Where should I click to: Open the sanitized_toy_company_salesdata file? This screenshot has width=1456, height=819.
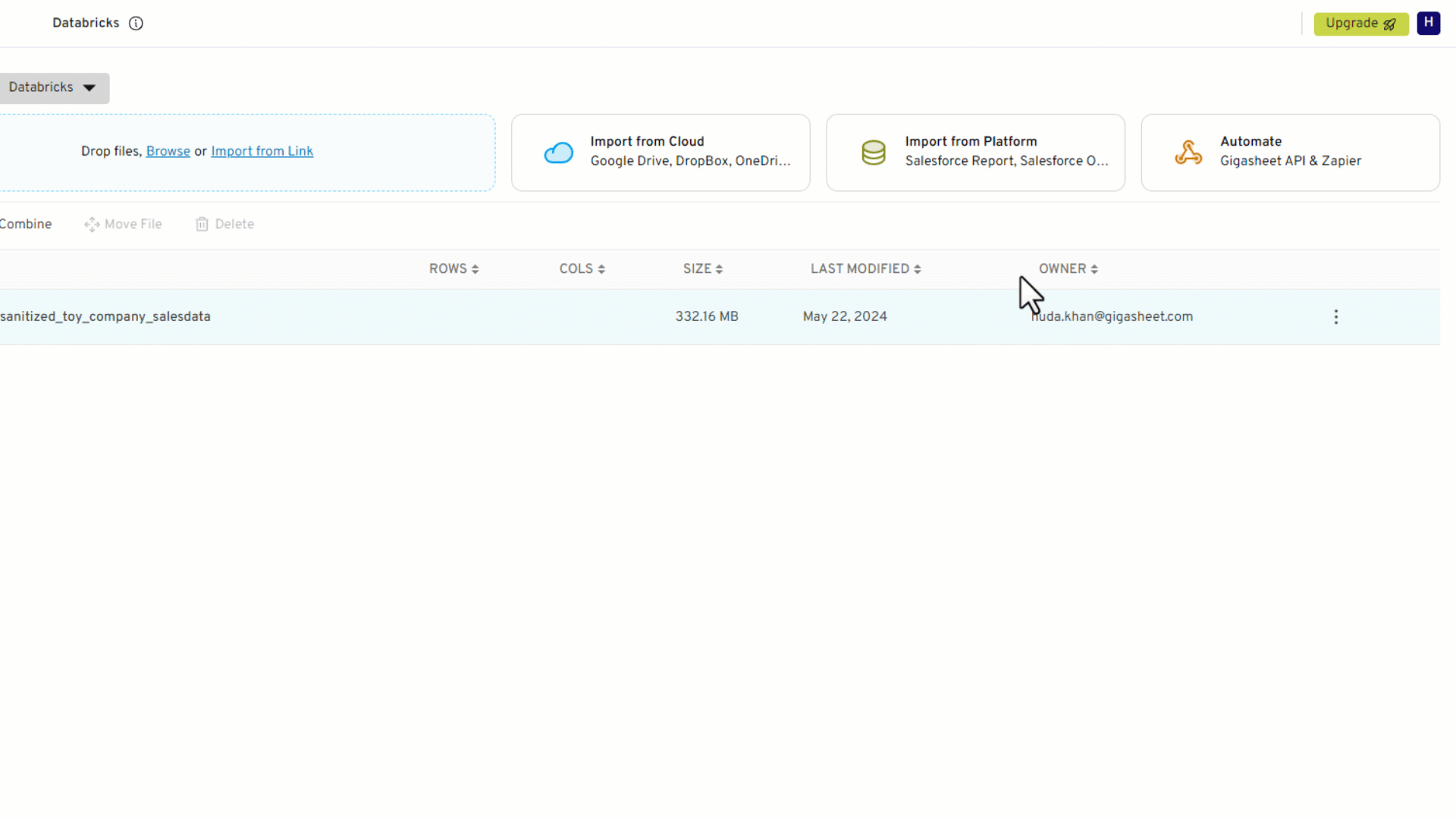(x=105, y=316)
